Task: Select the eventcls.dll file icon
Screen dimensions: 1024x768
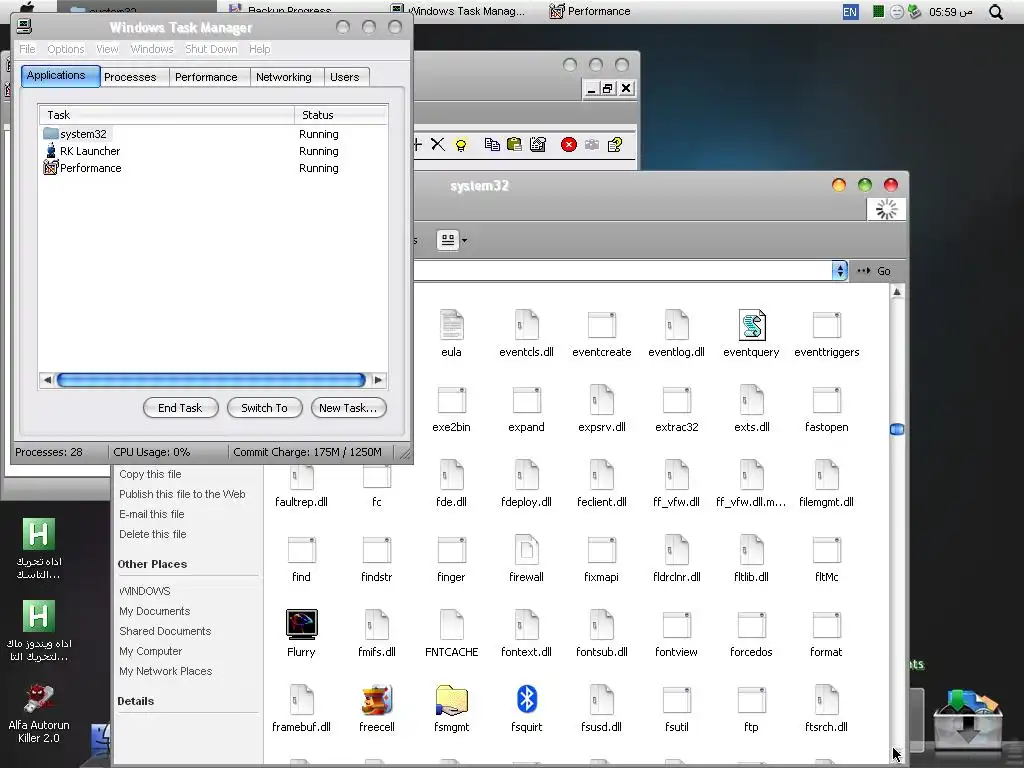Action: (x=526, y=325)
